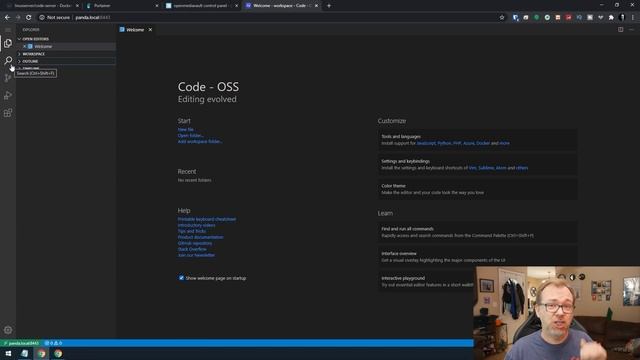The width and height of the screenshot is (640, 360).
Task: Select Welcome entry in Open Editors
Action: (66, 47)
